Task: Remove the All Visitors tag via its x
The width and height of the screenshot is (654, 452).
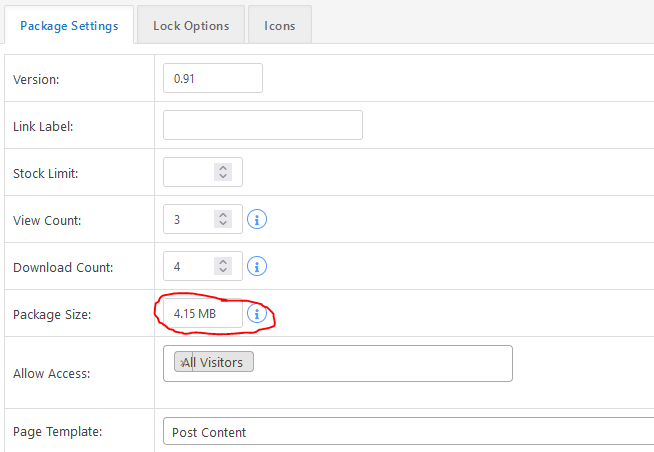Action: [182, 363]
